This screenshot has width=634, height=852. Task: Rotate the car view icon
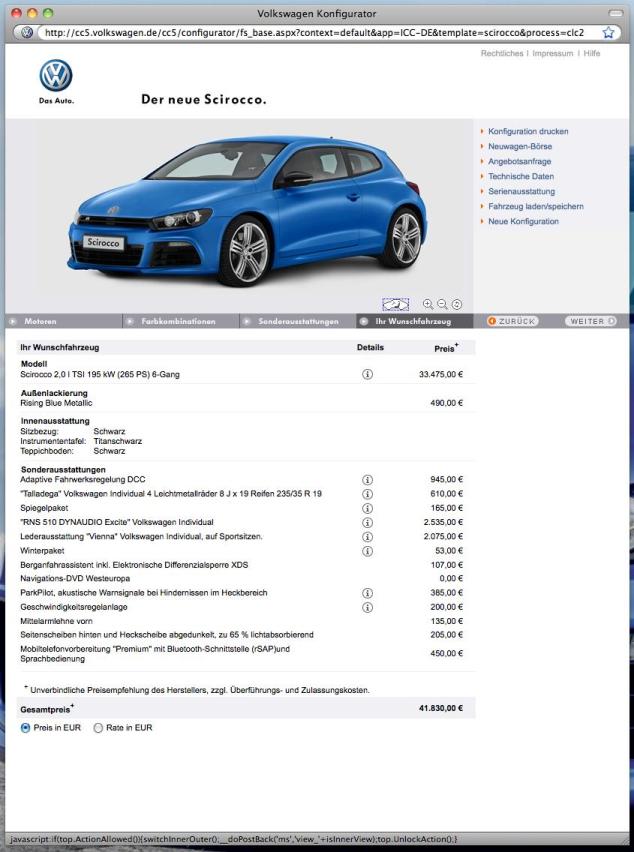(457, 304)
